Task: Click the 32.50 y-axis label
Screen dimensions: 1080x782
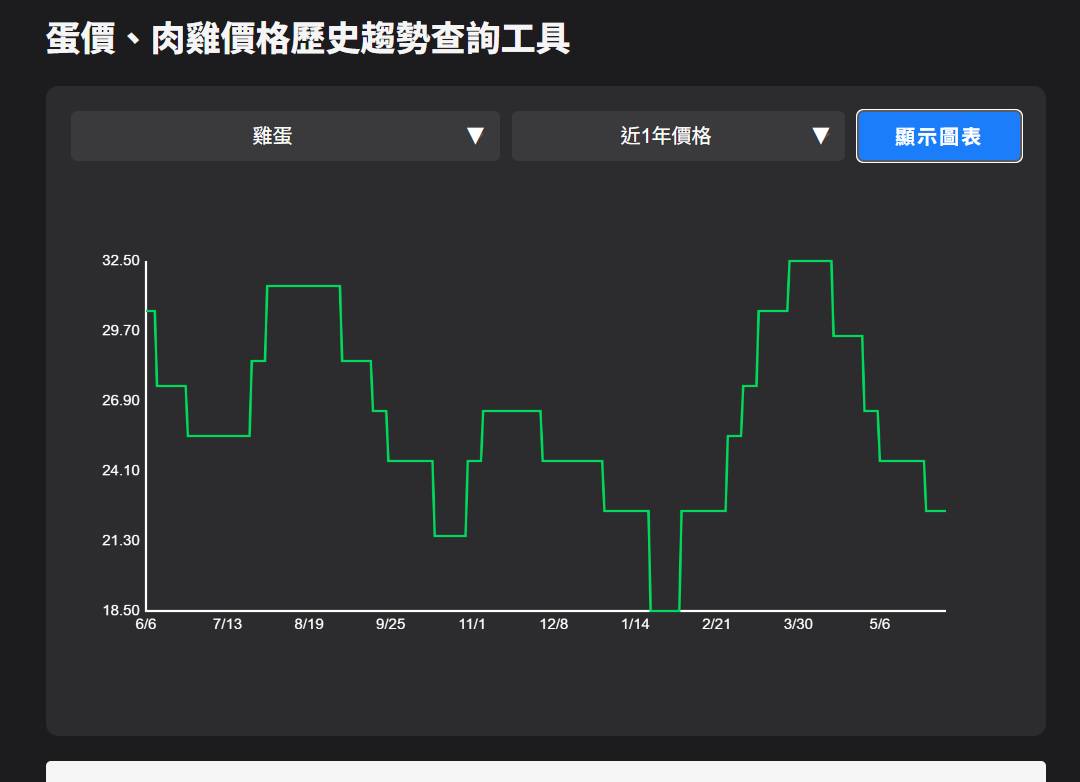Action: point(121,261)
